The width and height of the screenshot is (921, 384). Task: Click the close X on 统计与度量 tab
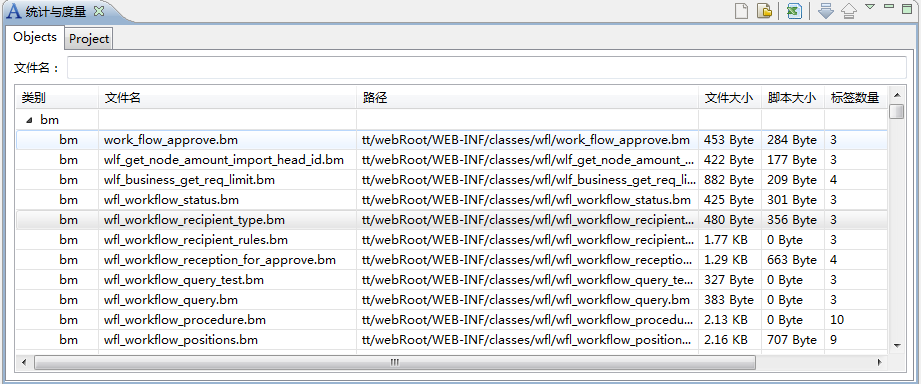99,11
